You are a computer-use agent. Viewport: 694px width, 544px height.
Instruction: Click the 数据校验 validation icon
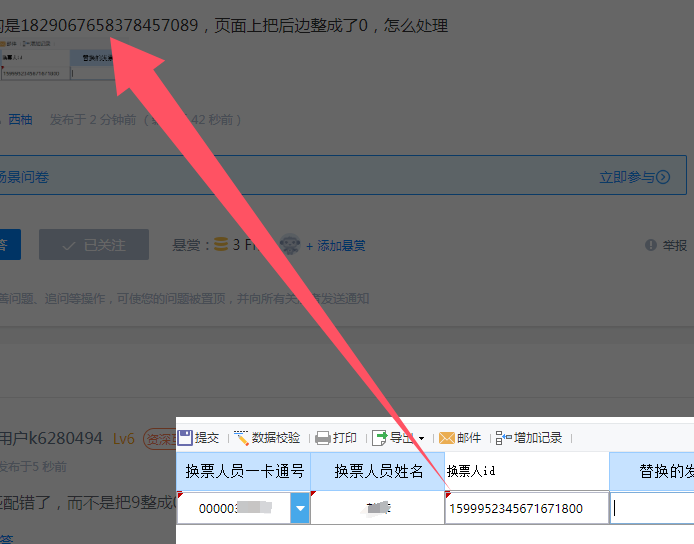[241, 438]
